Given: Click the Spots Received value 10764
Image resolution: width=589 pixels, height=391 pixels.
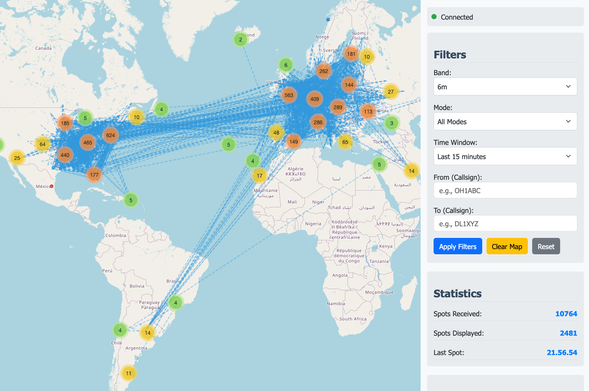Looking at the screenshot, I should click(566, 314).
